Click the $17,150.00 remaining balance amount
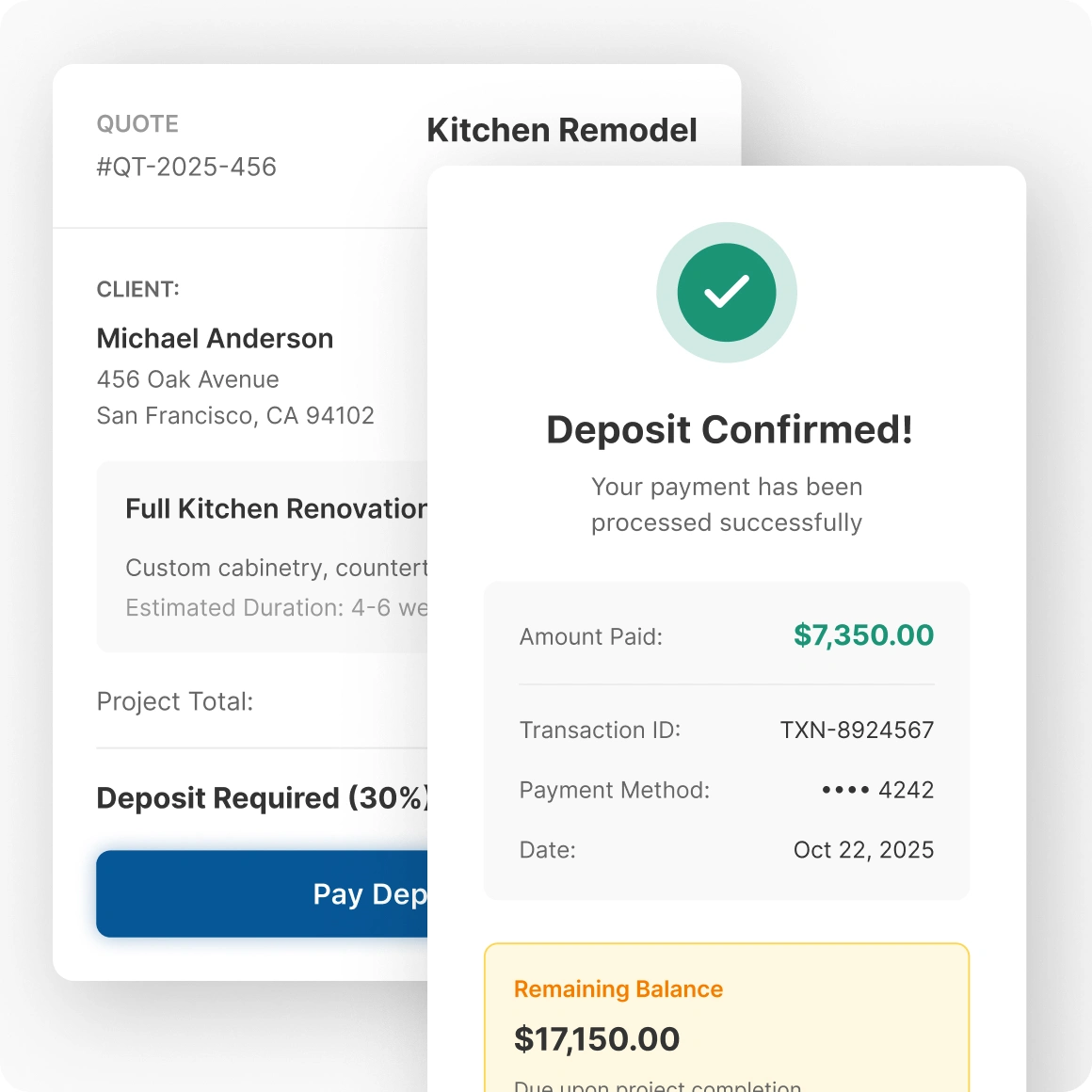The height and width of the screenshot is (1092, 1092). [597, 1039]
